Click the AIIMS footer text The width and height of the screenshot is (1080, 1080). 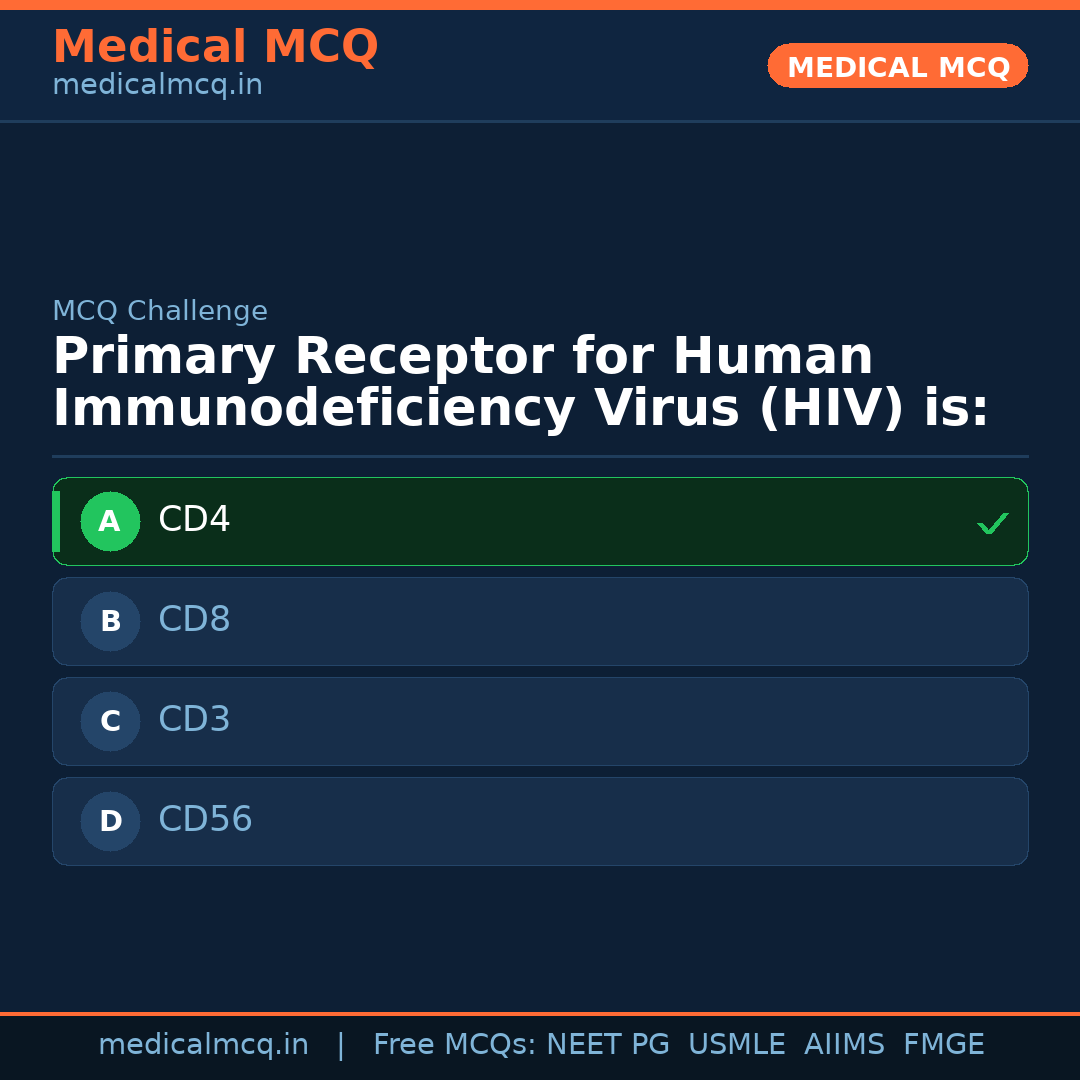tap(844, 1045)
